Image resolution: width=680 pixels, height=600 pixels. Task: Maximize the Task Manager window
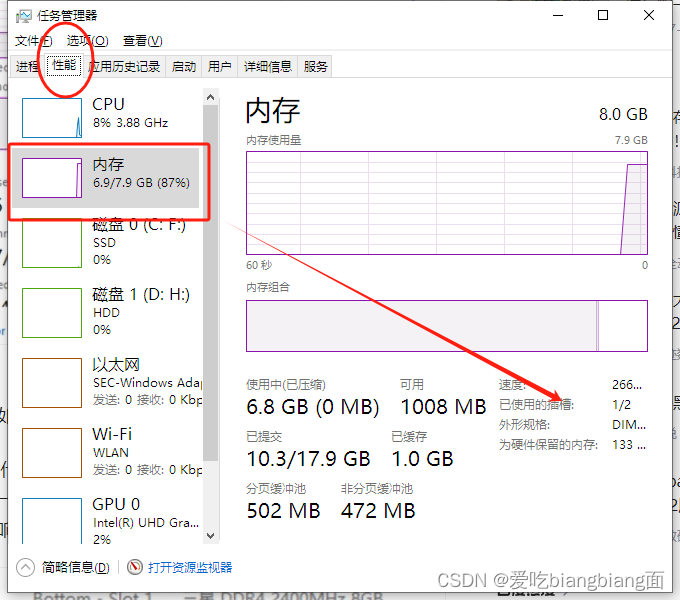coord(603,16)
